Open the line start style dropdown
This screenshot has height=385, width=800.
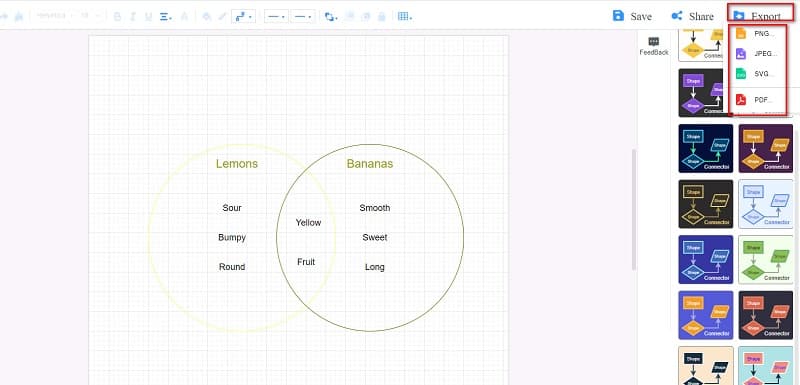pyautogui.click(x=277, y=16)
